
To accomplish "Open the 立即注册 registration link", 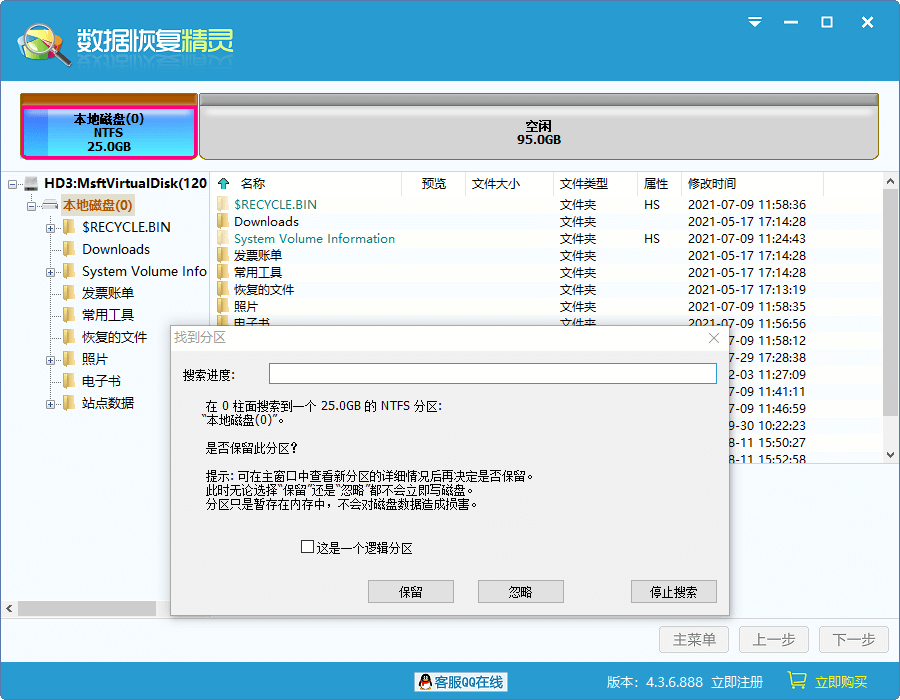I will coord(737,681).
